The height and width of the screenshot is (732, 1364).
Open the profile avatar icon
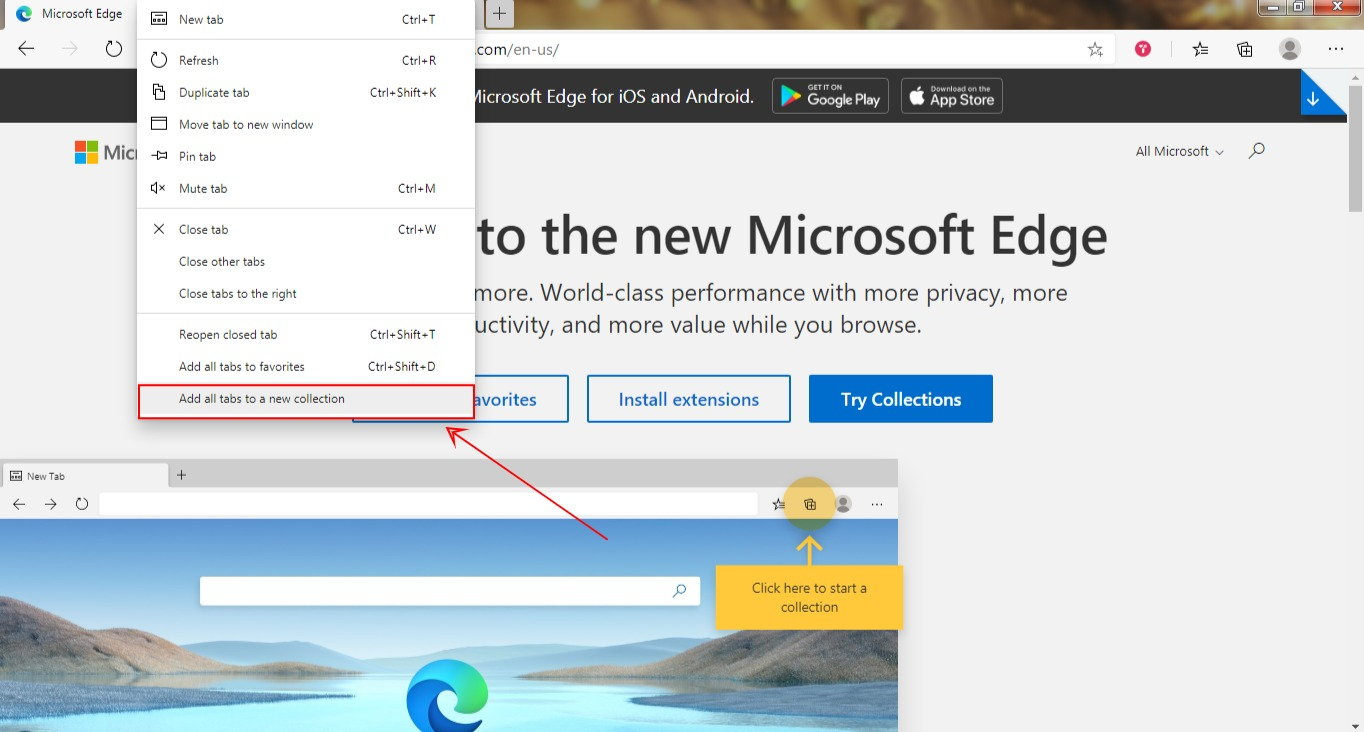(x=1288, y=48)
